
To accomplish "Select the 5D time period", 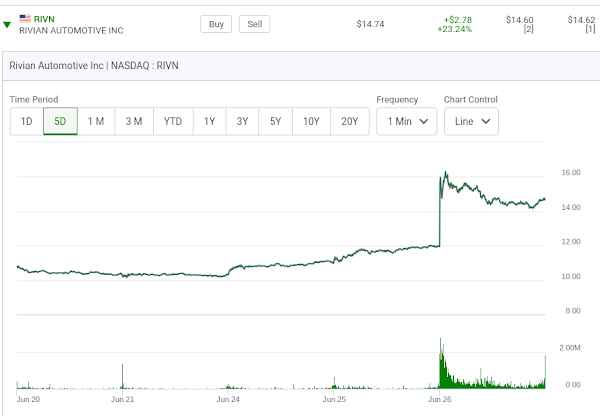I will pos(60,121).
